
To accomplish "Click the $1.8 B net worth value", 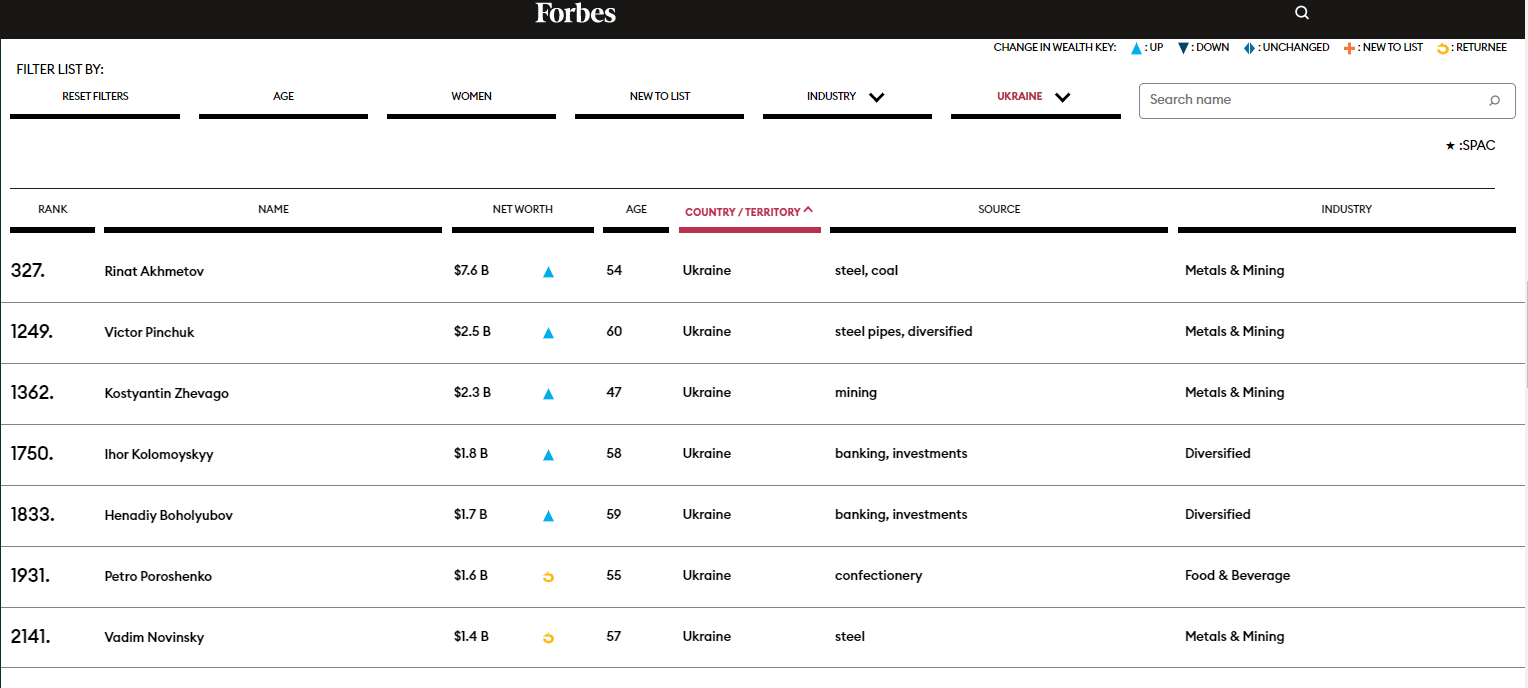I will click(x=471, y=454).
